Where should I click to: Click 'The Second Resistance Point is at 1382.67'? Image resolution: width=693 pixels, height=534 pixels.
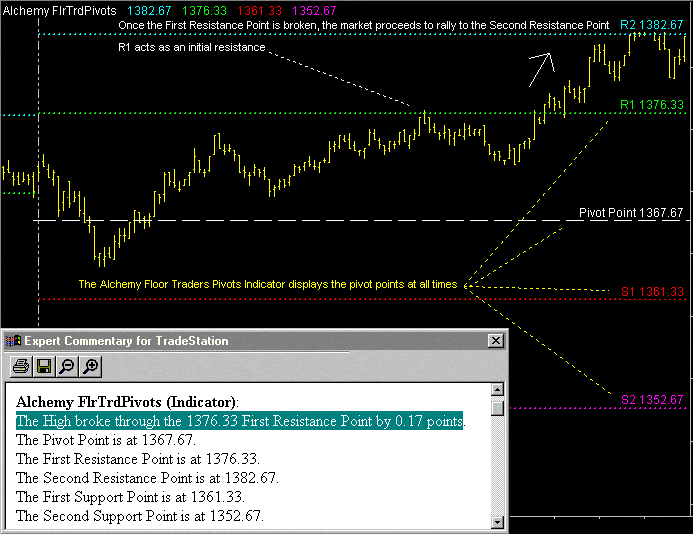click(x=147, y=478)
